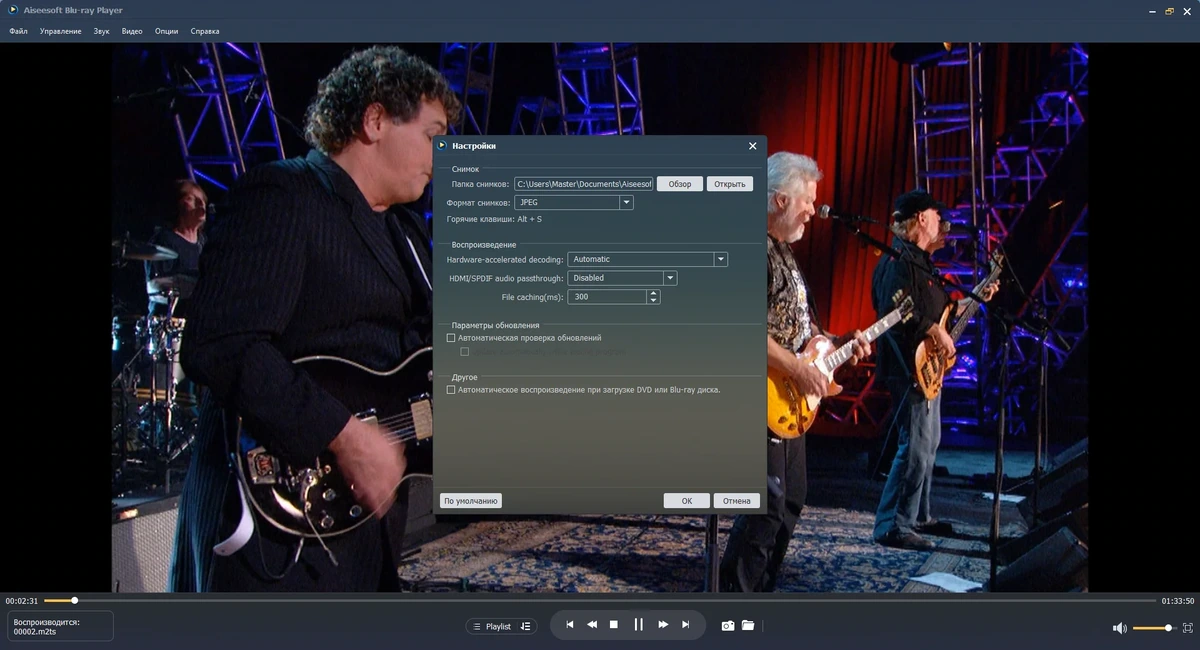Enable Автоматическая проверка обновлений checkbox
The image size is (1200, 650).
point(451,338)
